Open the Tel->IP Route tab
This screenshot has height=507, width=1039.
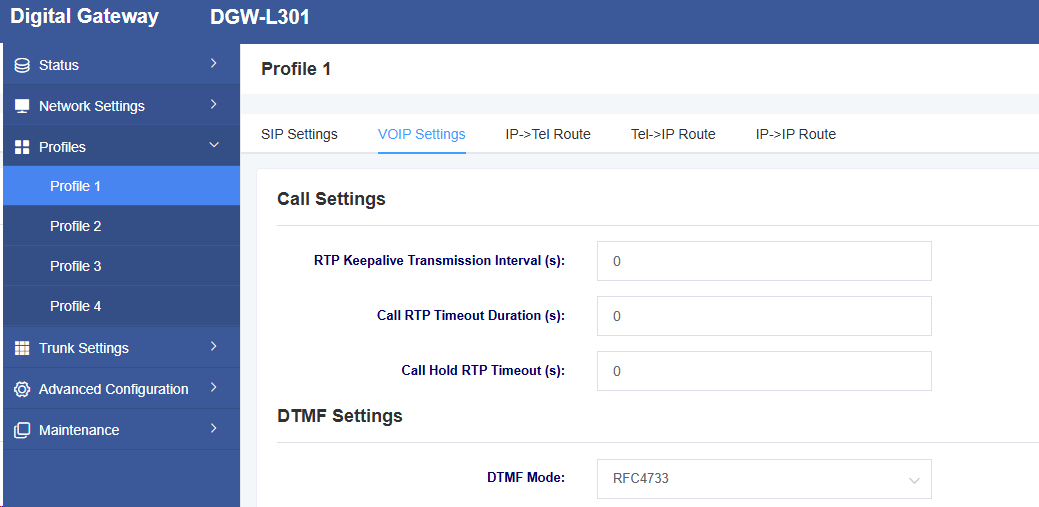tap(673, 135)
